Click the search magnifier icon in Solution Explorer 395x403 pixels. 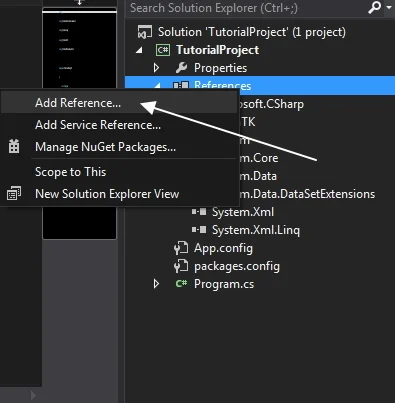point(374,7)
